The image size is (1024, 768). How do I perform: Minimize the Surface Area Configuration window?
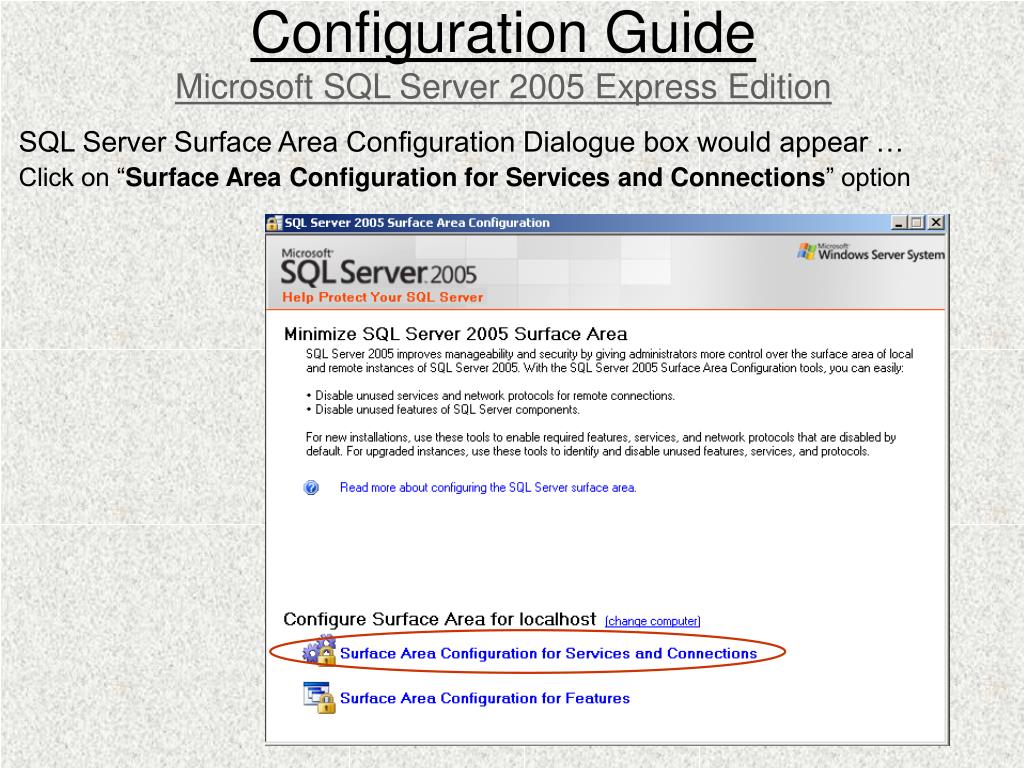click(899, 223)
